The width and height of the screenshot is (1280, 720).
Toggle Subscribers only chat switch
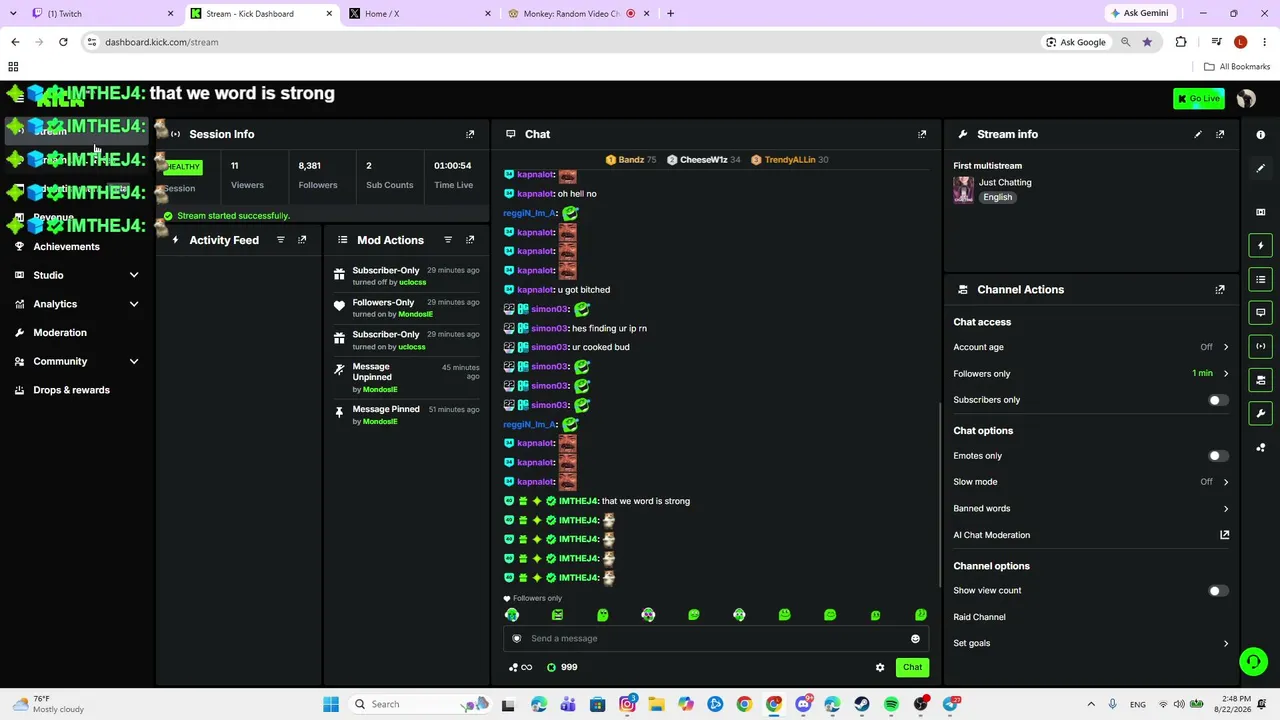pos(1216,400)
